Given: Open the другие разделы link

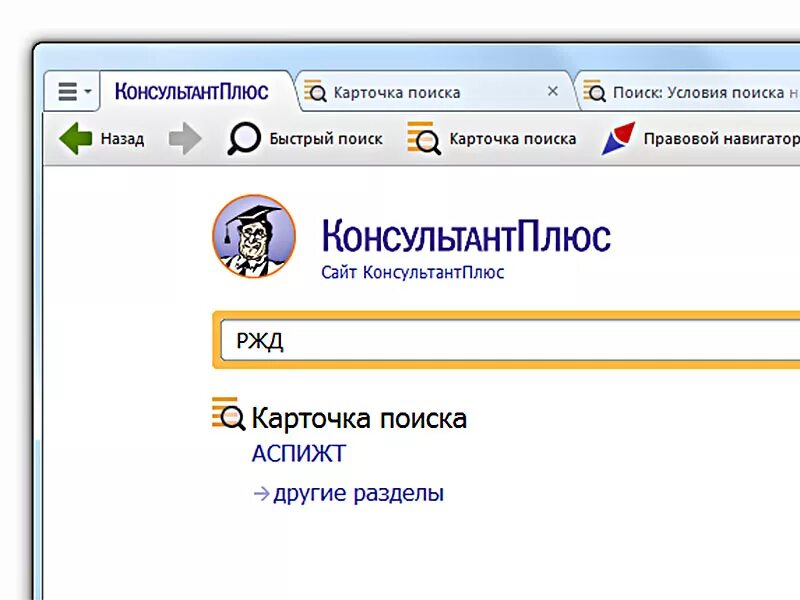Looking at the screenshot, I should [358, 493].
